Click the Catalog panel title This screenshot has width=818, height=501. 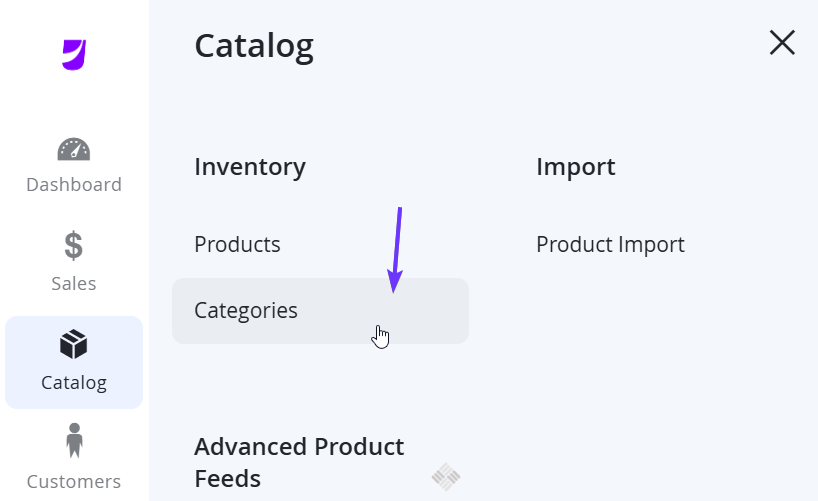point(254,46)
